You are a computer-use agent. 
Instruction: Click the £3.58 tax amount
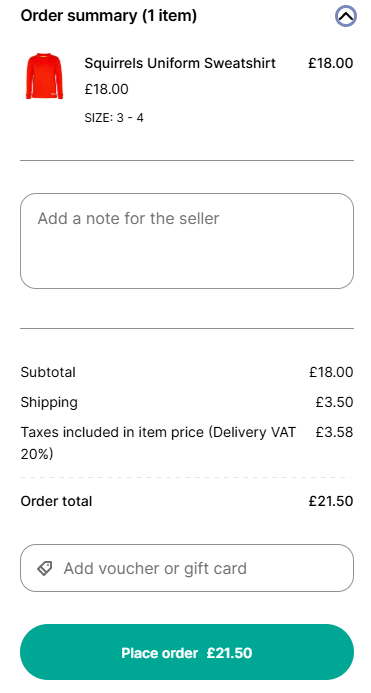coord(335,432)
